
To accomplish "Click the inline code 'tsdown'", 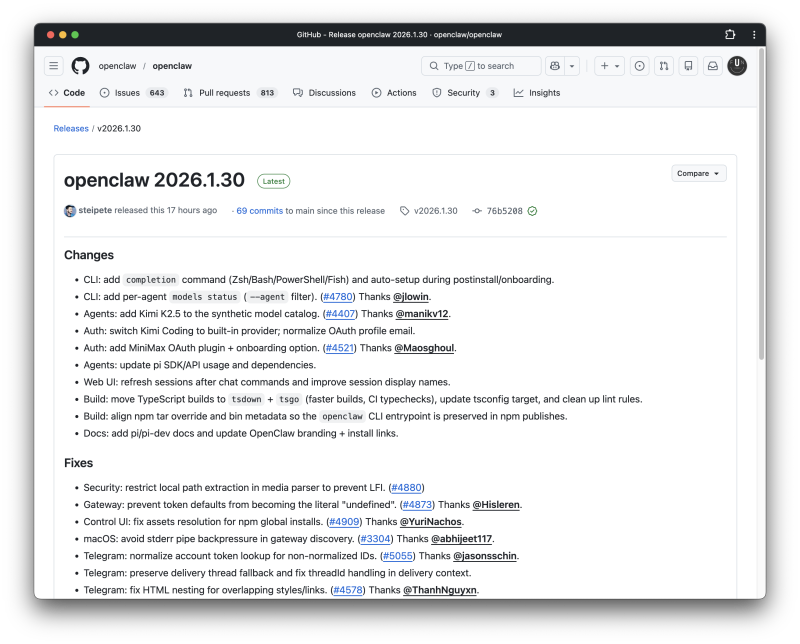I will (246, 400).
